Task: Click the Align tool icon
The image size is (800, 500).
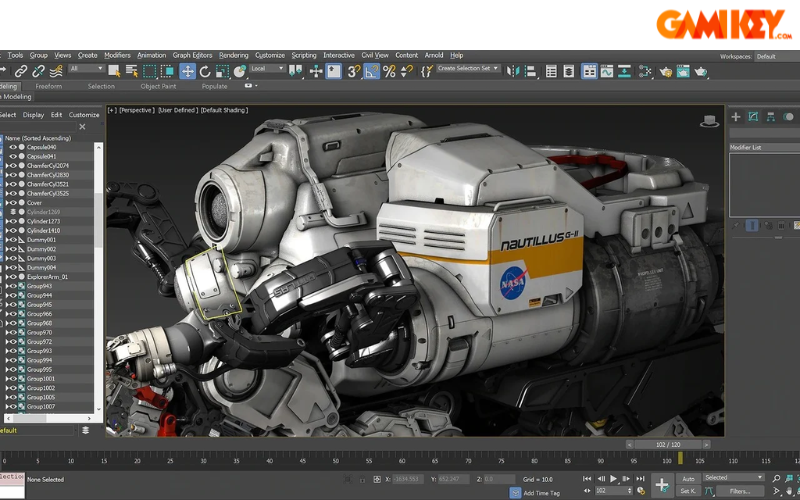Action: [531, 71]
